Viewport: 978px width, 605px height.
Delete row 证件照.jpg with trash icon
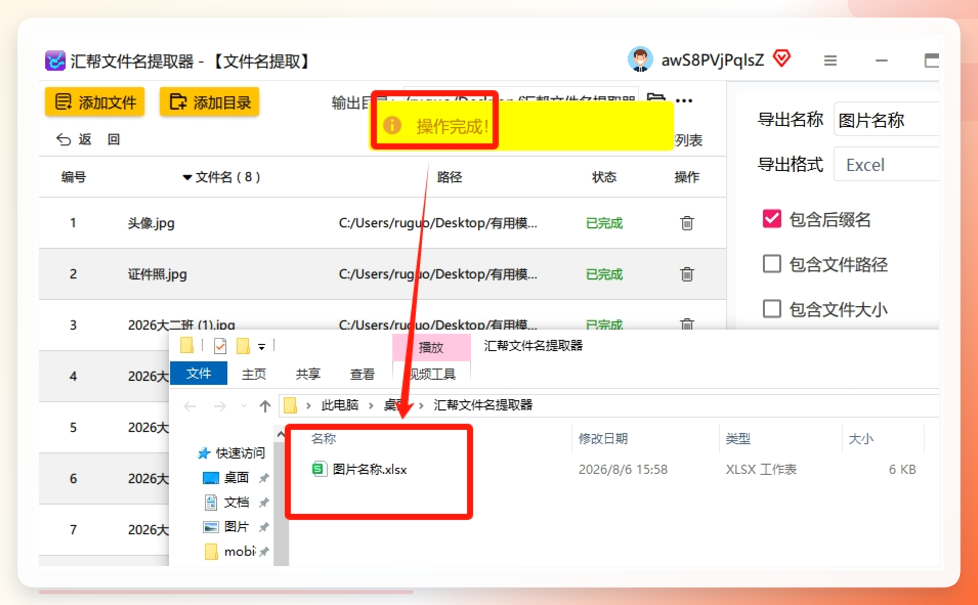687,274
